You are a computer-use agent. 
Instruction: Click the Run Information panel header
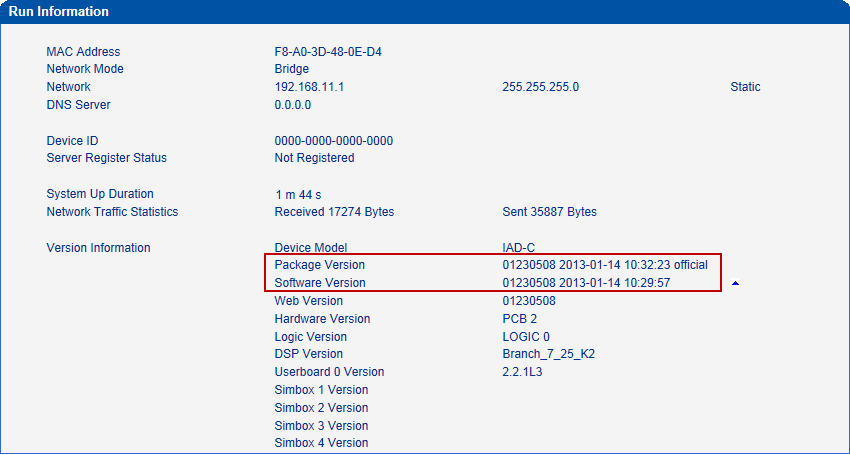(x=60, y=12)
